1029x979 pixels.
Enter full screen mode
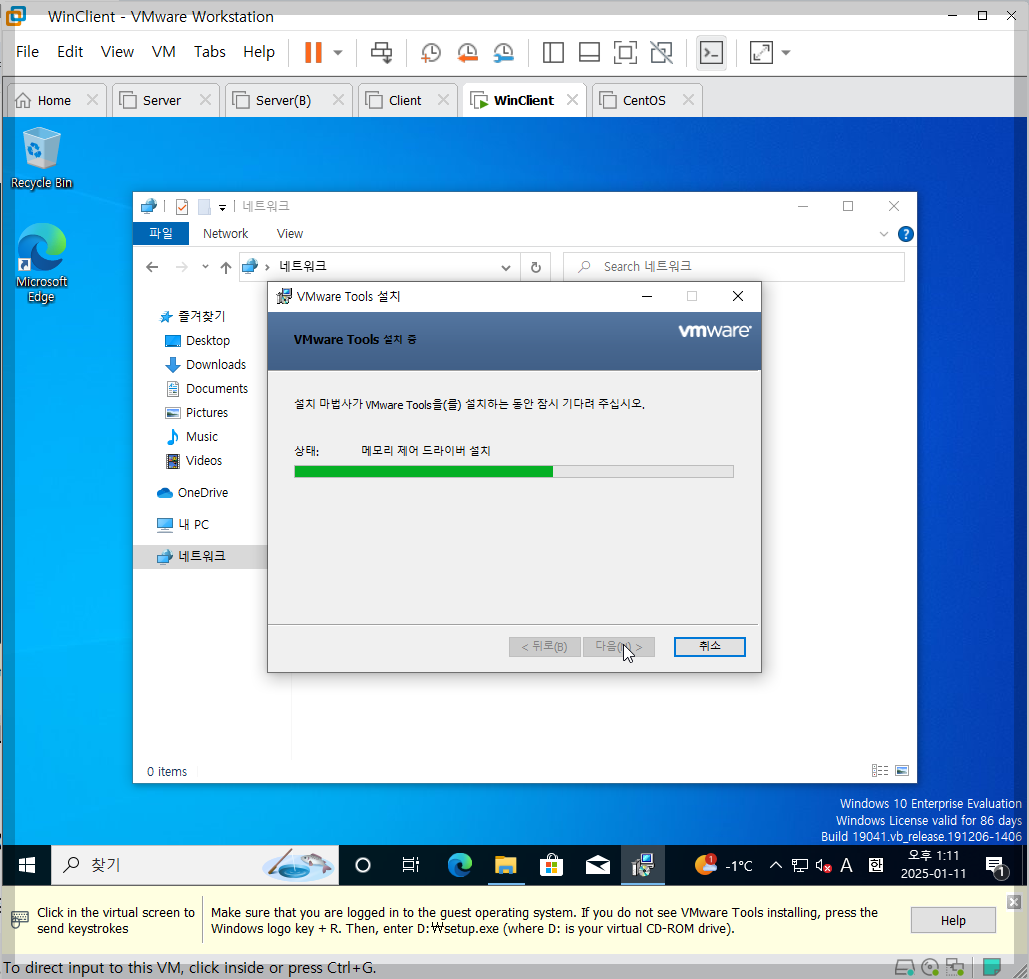coord(625,52)
